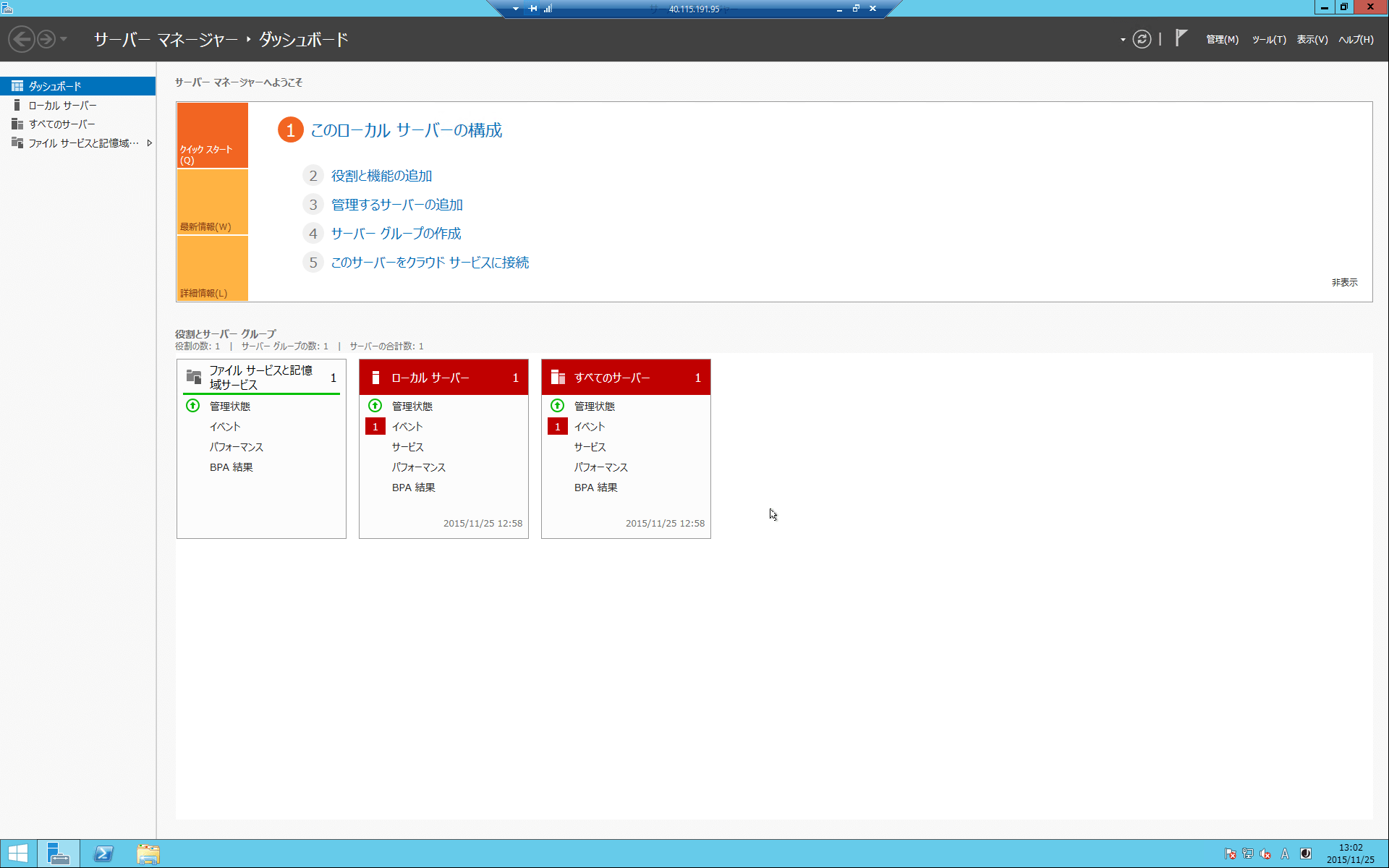
Task: Click the muted speaker tray icon
Action: click(x=1265, y=854)
